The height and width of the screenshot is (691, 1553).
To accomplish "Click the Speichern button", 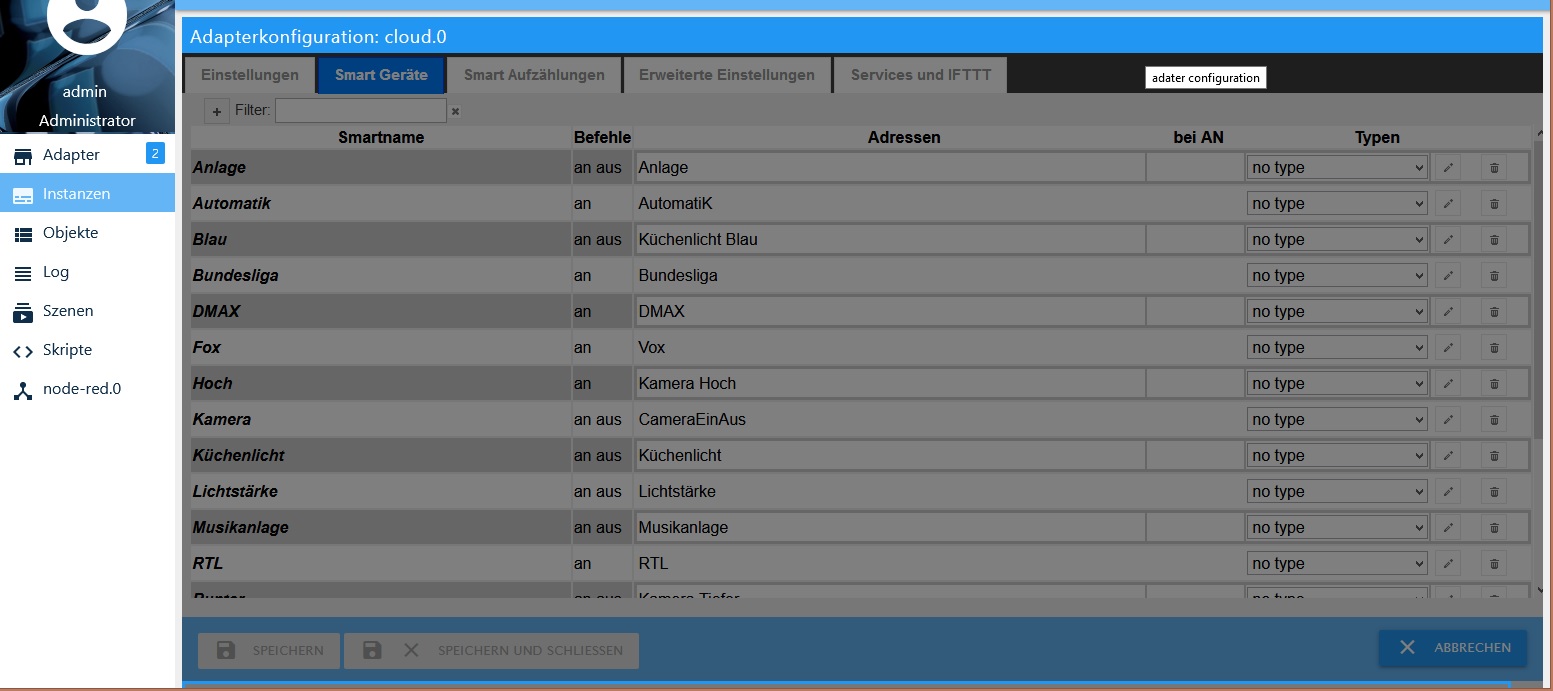I will tap(269, 651).
